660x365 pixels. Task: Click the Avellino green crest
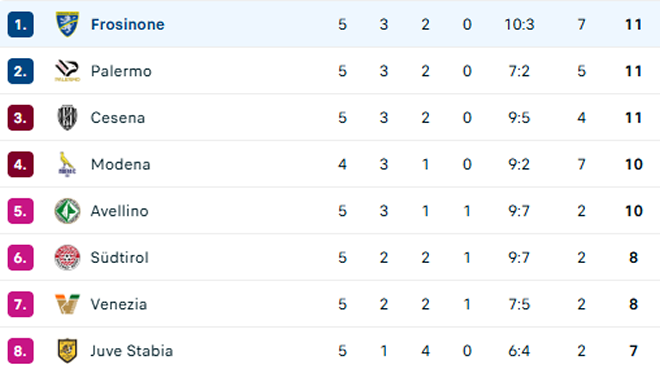67,211
